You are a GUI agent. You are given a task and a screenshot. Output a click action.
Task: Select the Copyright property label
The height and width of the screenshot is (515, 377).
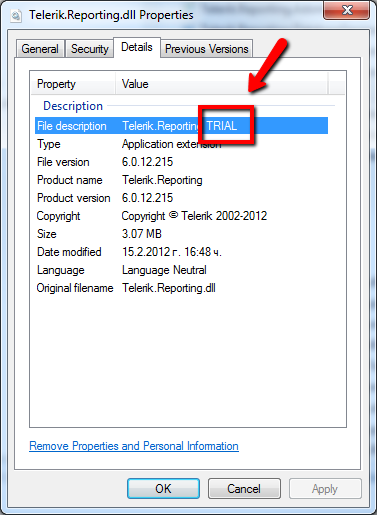58,216
